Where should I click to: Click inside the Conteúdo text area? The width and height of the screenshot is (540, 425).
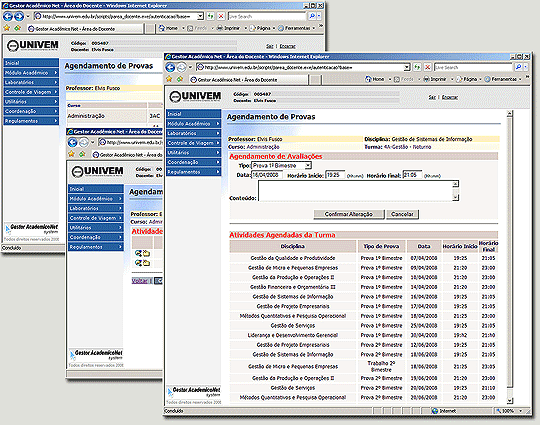(355, 191)
